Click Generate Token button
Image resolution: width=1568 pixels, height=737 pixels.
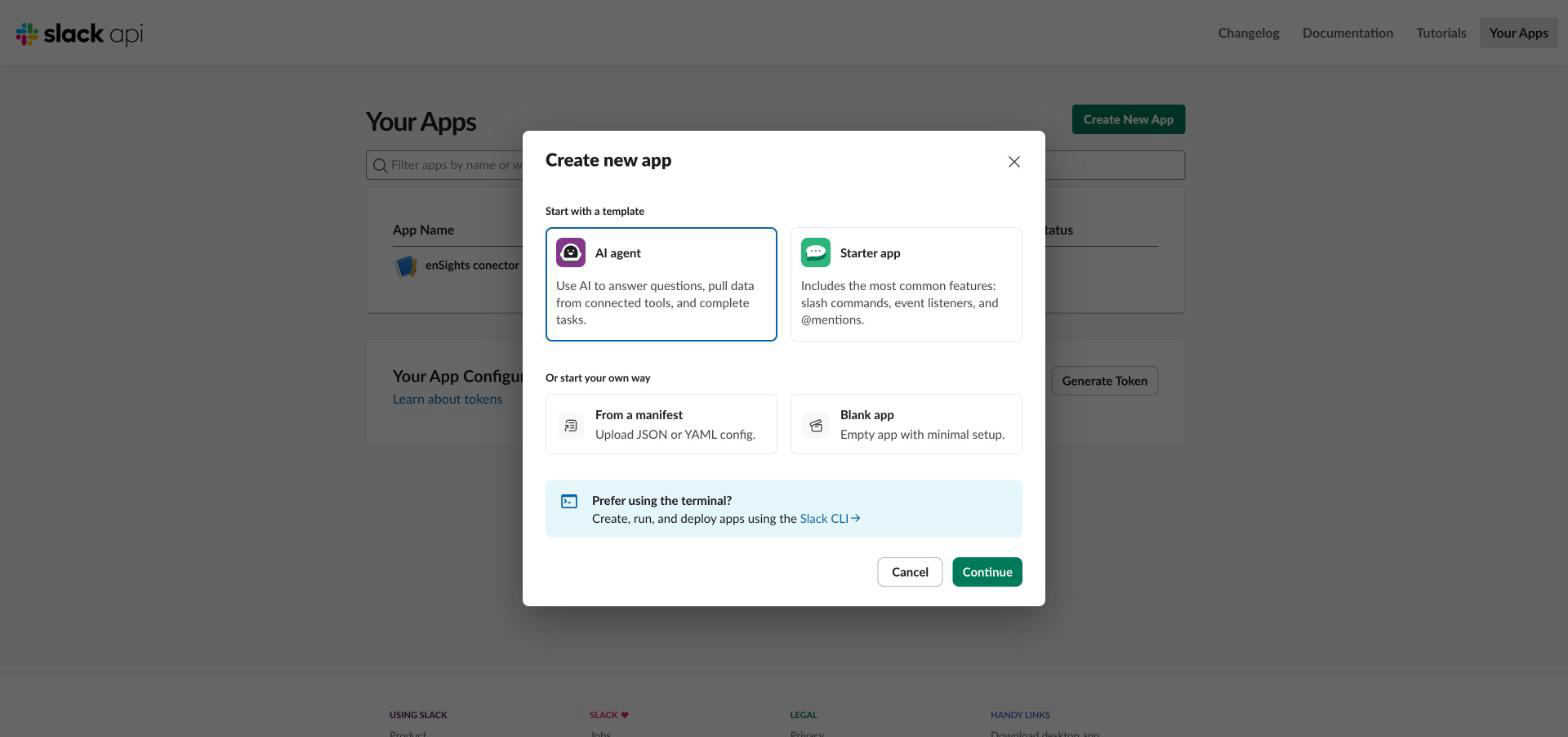click(1104, 381)
